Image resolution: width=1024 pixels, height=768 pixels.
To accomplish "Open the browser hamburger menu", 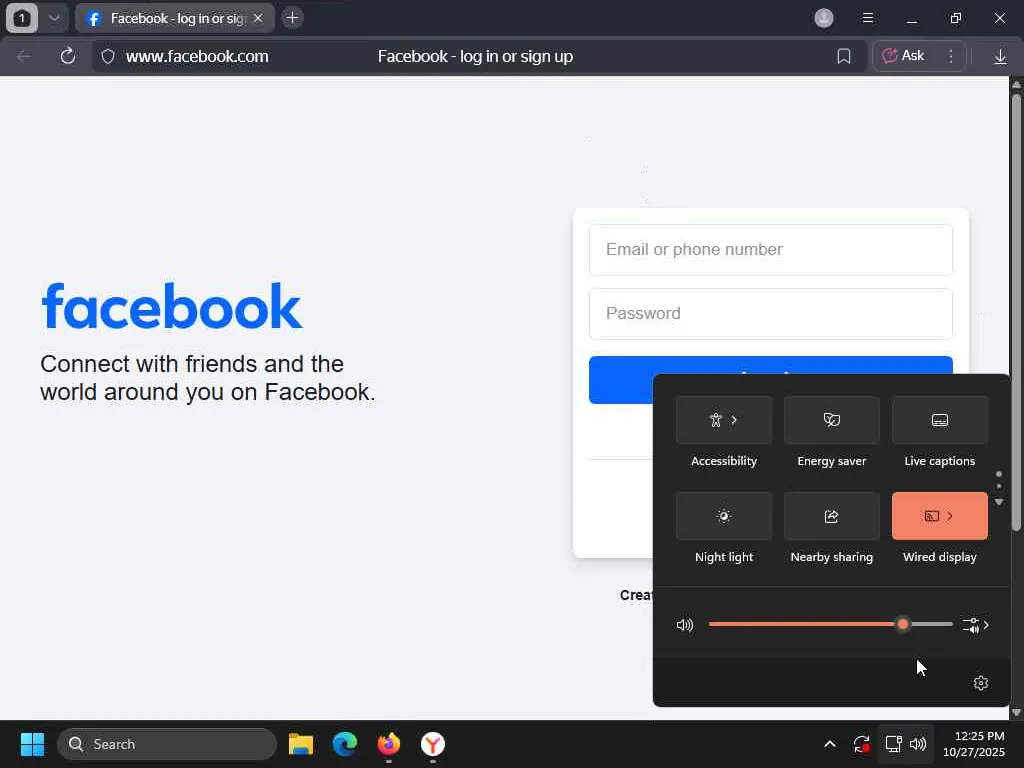I will point(867,18).
